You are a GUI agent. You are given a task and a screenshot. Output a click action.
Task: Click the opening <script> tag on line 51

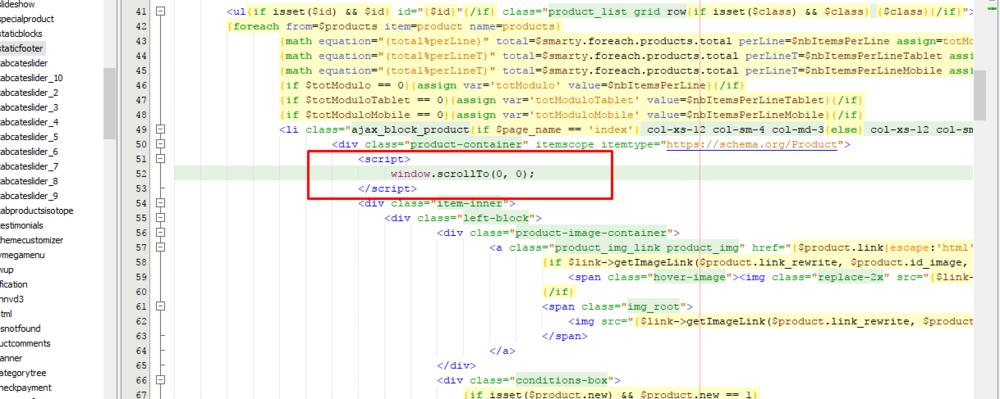click(x=384, y=159)
